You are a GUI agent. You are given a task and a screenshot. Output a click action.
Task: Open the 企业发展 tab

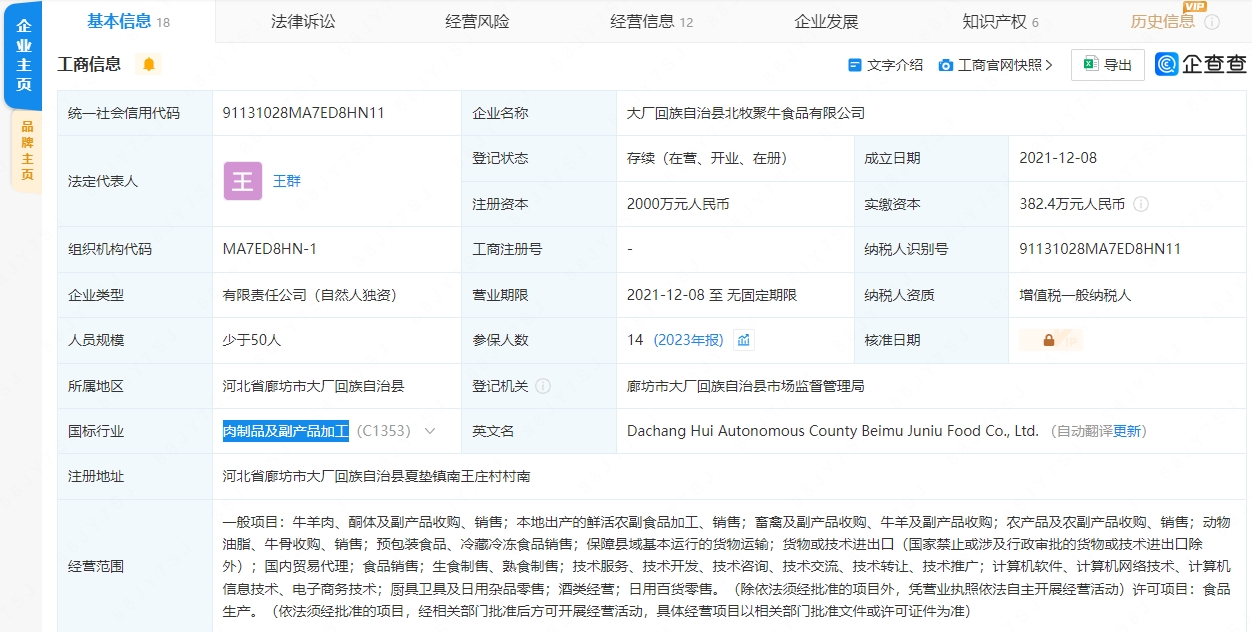pos(826,21)
